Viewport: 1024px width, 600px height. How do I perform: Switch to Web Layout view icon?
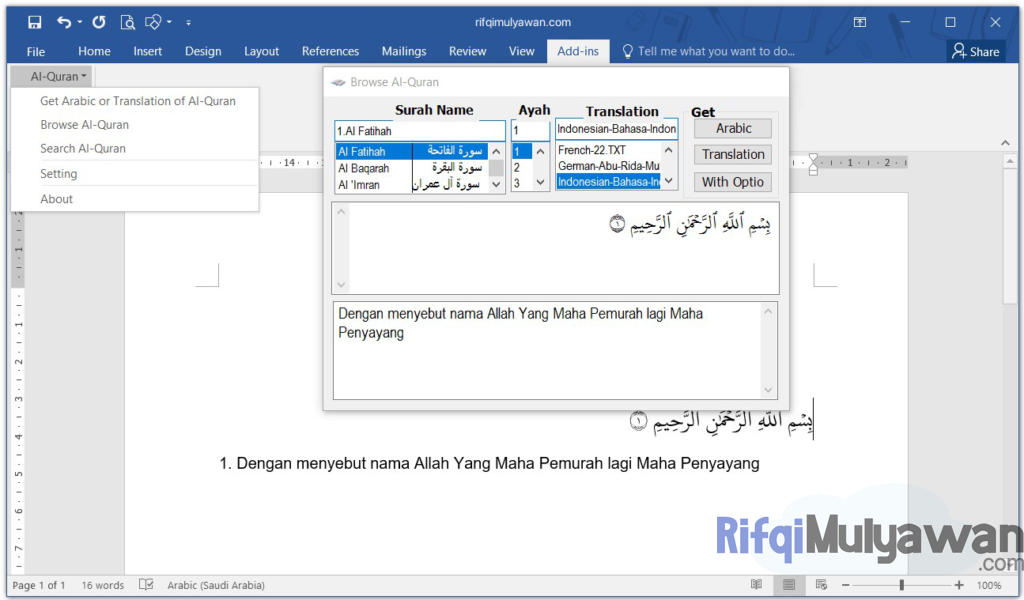pos(821,585)
